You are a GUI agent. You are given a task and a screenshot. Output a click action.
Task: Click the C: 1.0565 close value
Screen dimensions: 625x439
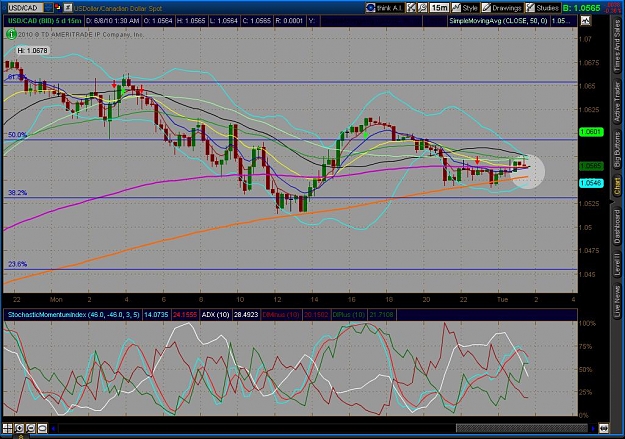256,21
